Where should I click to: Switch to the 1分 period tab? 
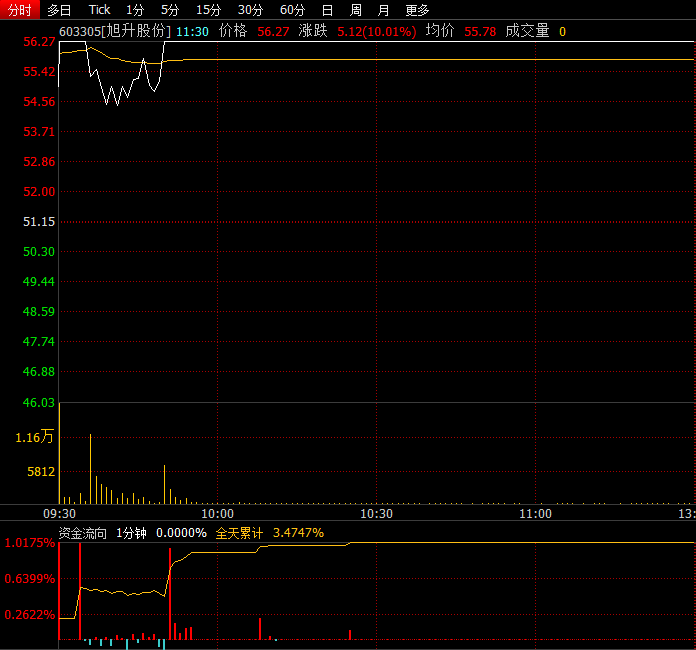tap(135, 10)
